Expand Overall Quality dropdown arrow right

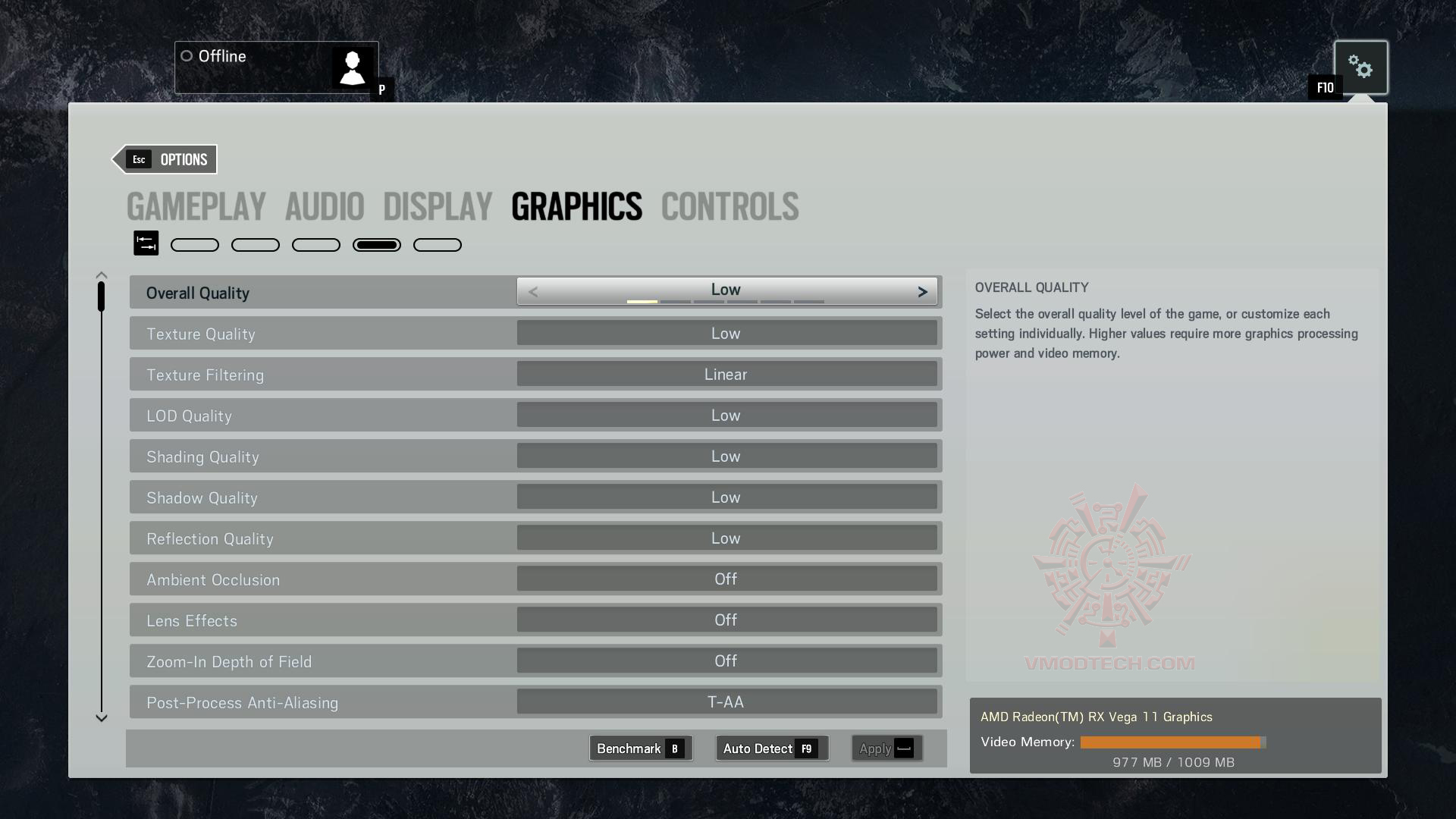pyautogui.click(x=922, y=291)
